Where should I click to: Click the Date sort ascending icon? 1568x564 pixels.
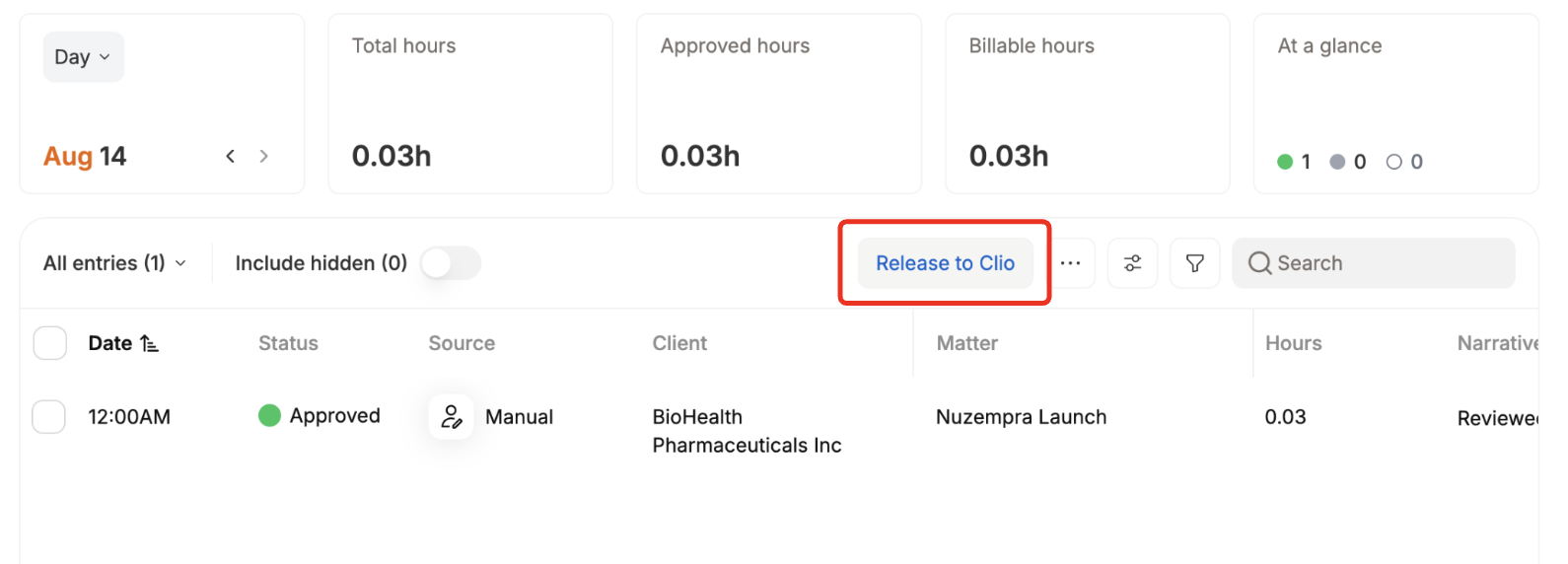point(149,343)
